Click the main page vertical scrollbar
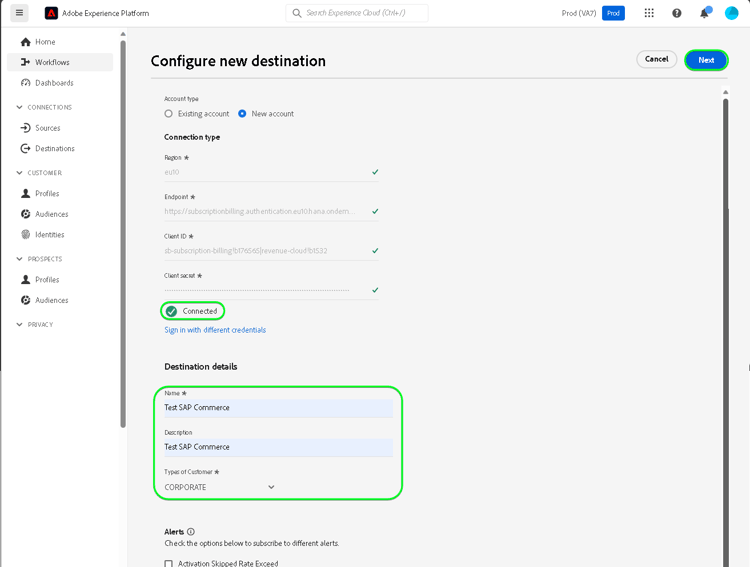 tap(726, 300)
